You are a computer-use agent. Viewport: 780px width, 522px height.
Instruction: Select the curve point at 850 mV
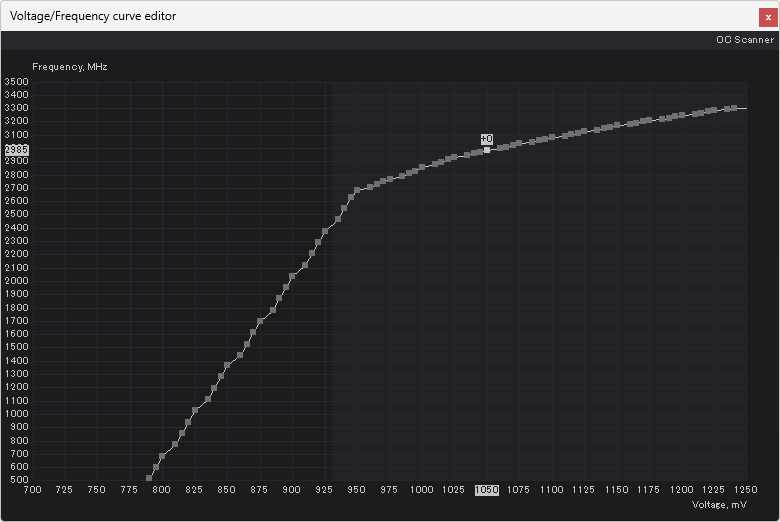(227, 365)
